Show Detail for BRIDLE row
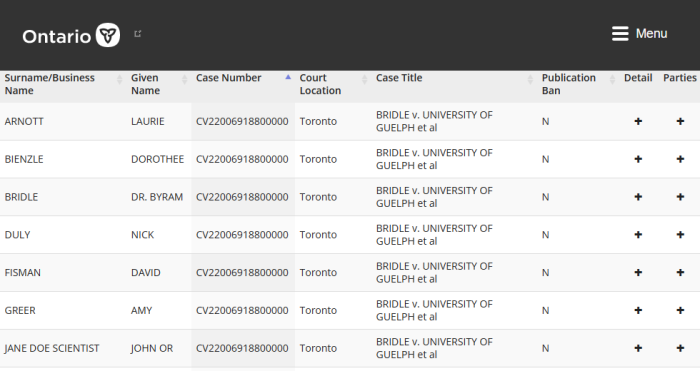Image resolution: width=700 pixels, height=371 pixels. click(638, 197)
